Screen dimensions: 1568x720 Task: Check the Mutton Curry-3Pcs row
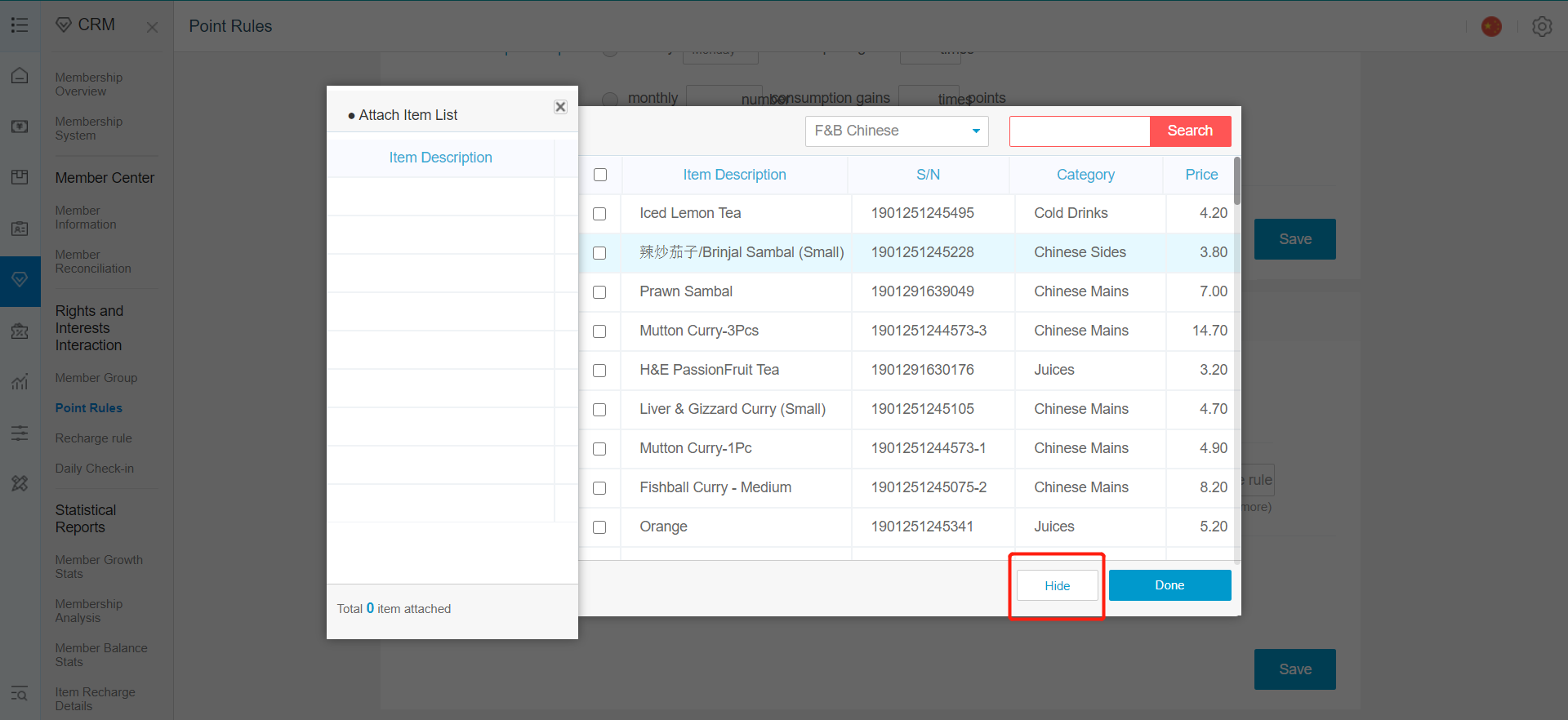[x=599, y=331]
